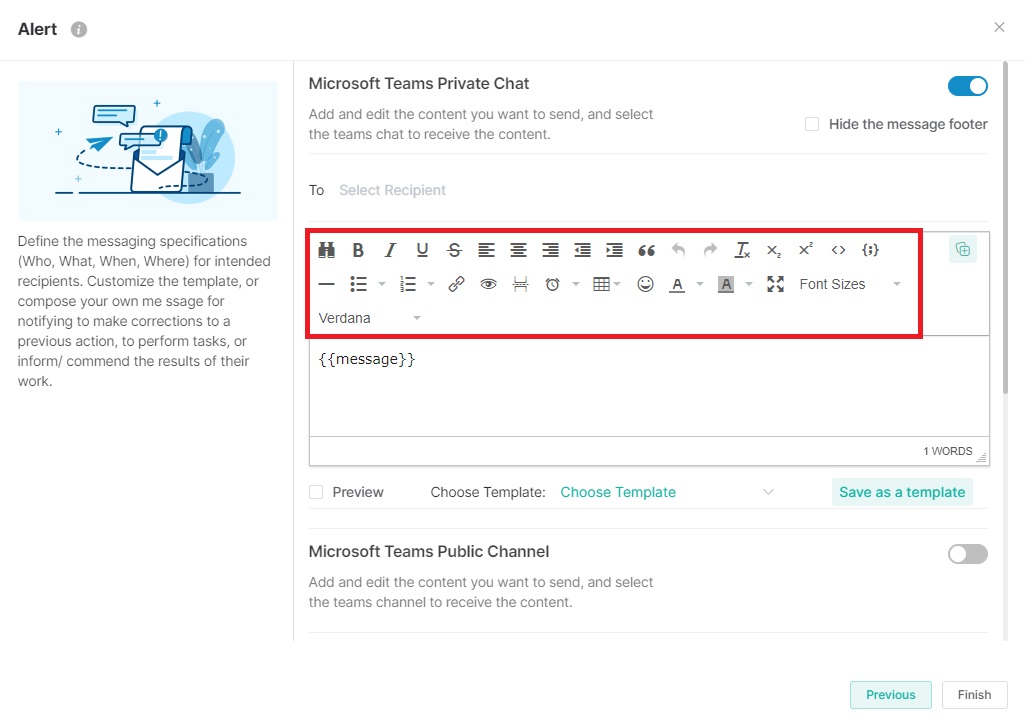Open the emoticons picker
The image size is (1025, 728).
(646, 284)
